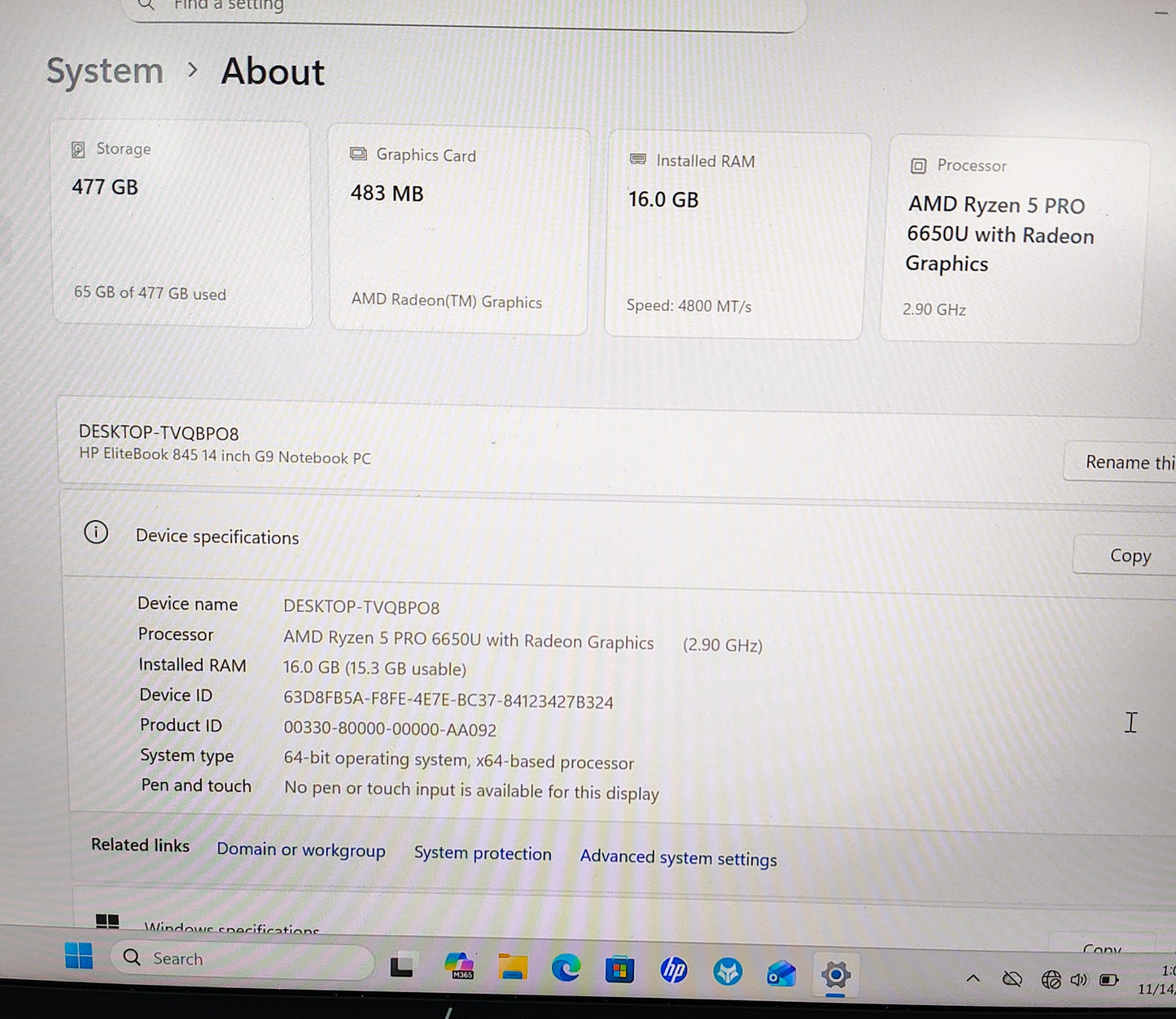Launch the Microsoft Store app
This screenshot has height=1019, width=1176.
(619, 969)
